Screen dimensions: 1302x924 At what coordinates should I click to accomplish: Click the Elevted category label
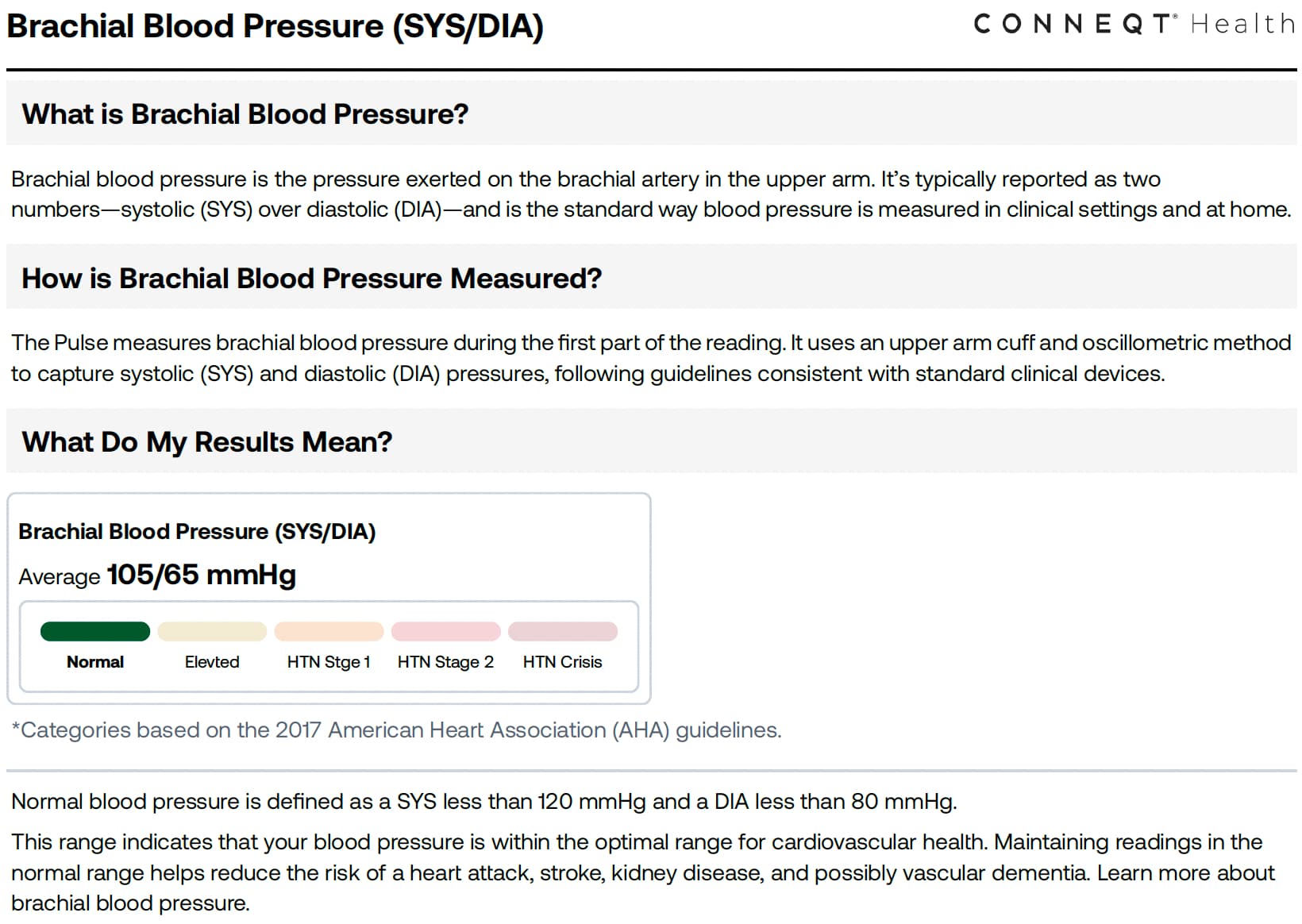click(212, 662)
